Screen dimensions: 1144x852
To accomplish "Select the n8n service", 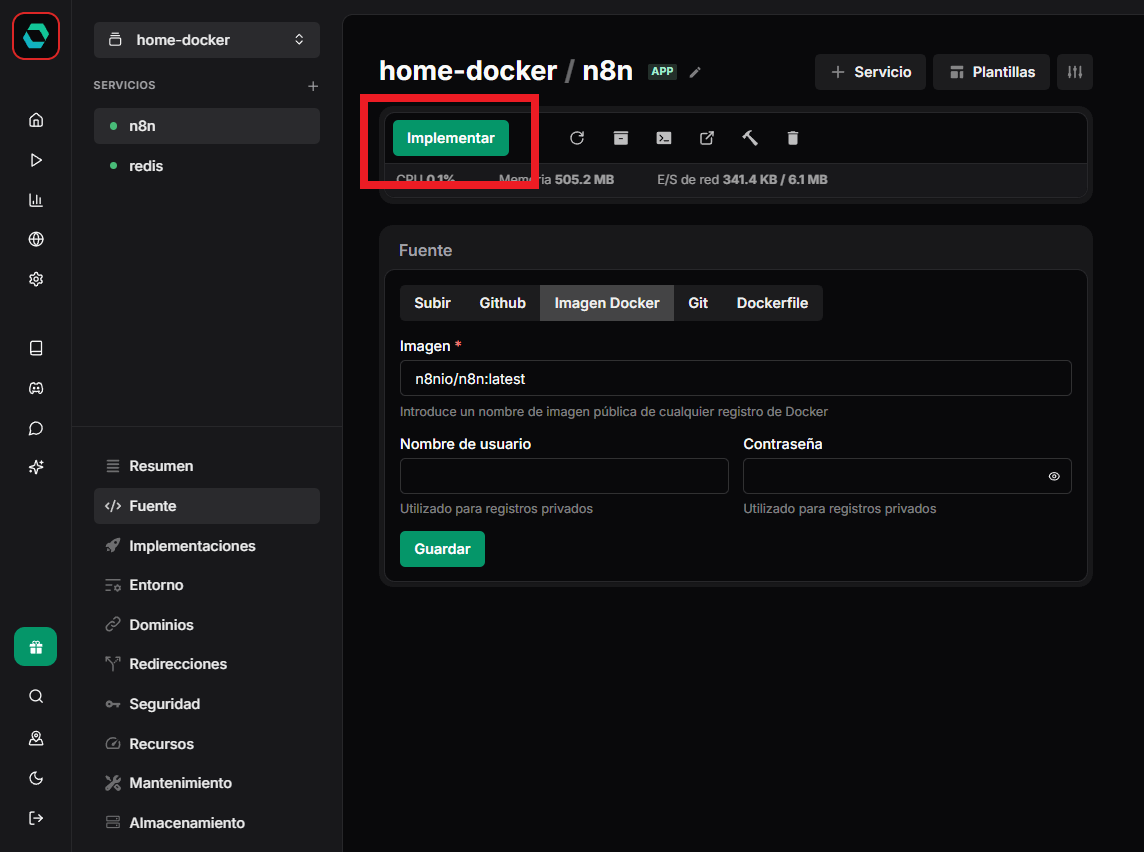I will (x=207, y=126).
